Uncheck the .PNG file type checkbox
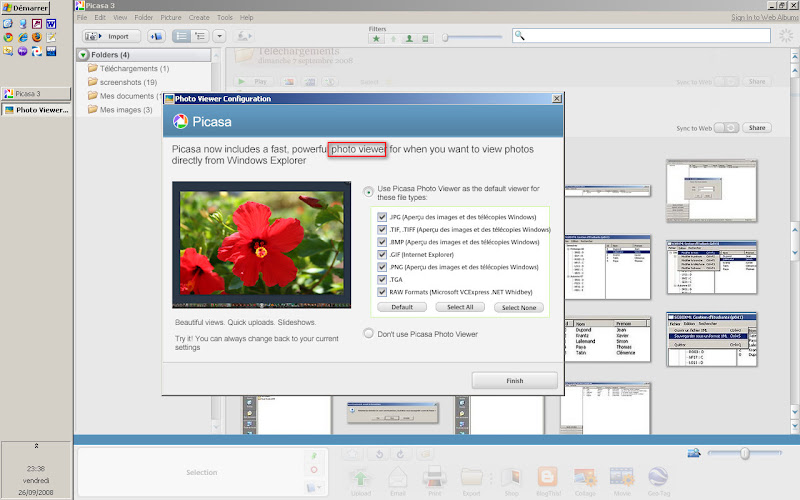800x500 pixels. click(x=382, y=267)
